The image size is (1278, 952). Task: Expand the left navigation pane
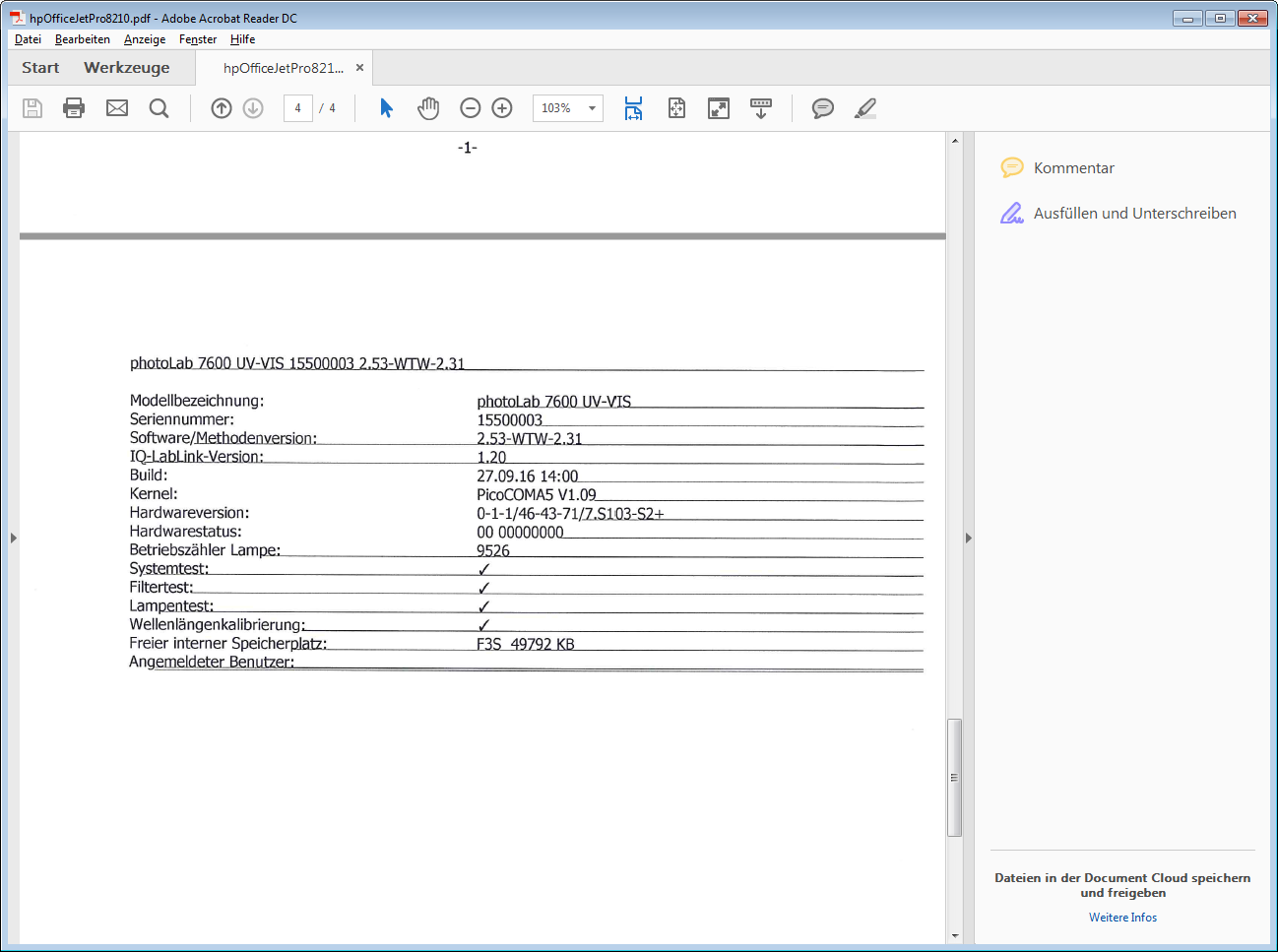point(13,538)
